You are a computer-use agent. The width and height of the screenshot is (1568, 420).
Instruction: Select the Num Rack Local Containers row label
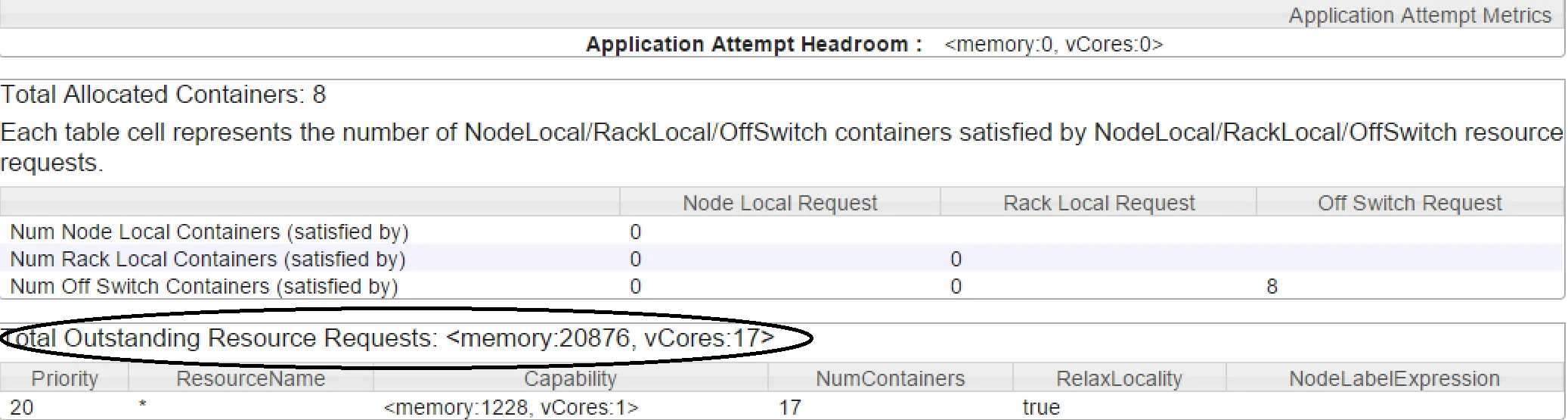pyautogui.click(x=207, y=259)
